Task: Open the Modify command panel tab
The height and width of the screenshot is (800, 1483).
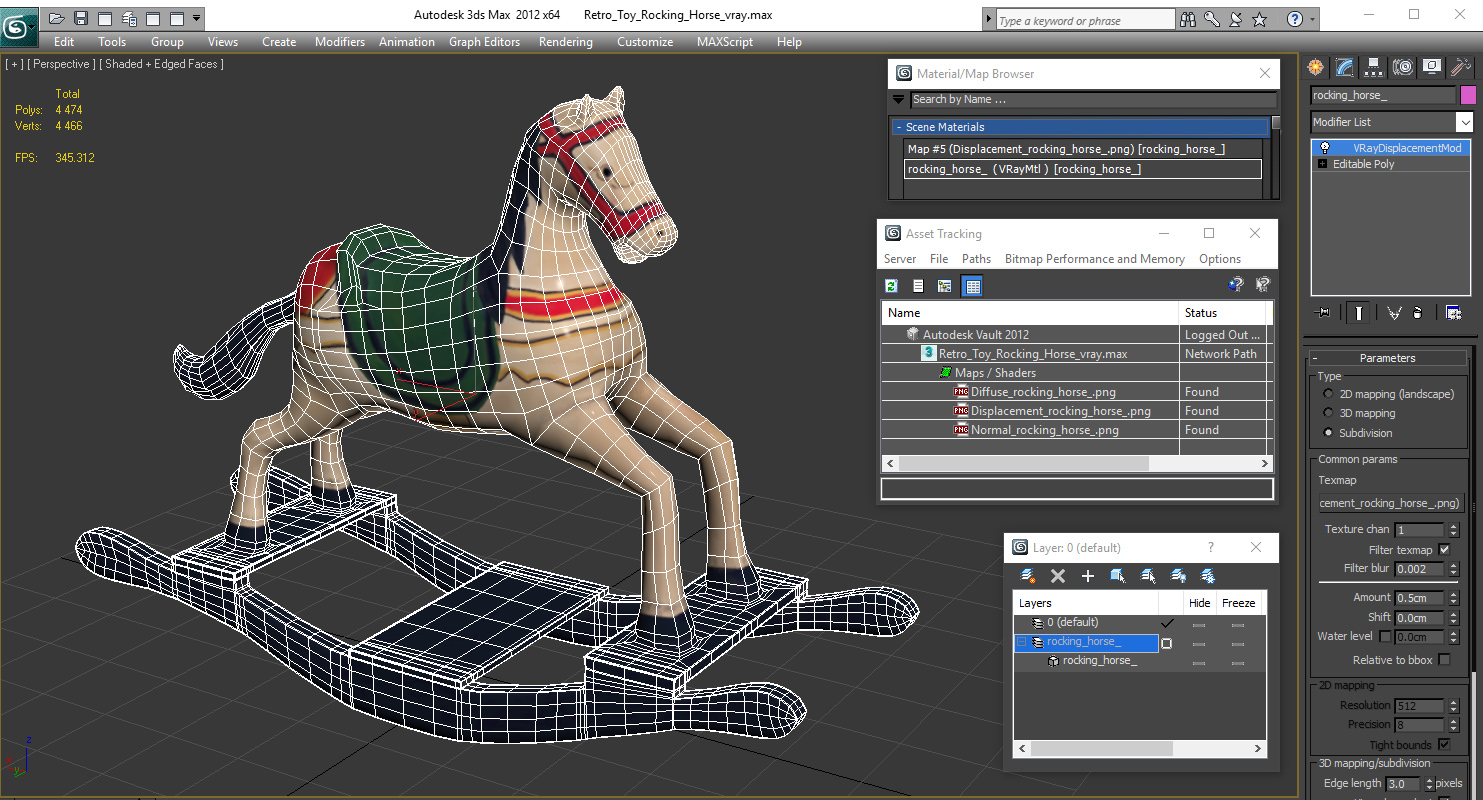Action: [x=1345, y=67]
